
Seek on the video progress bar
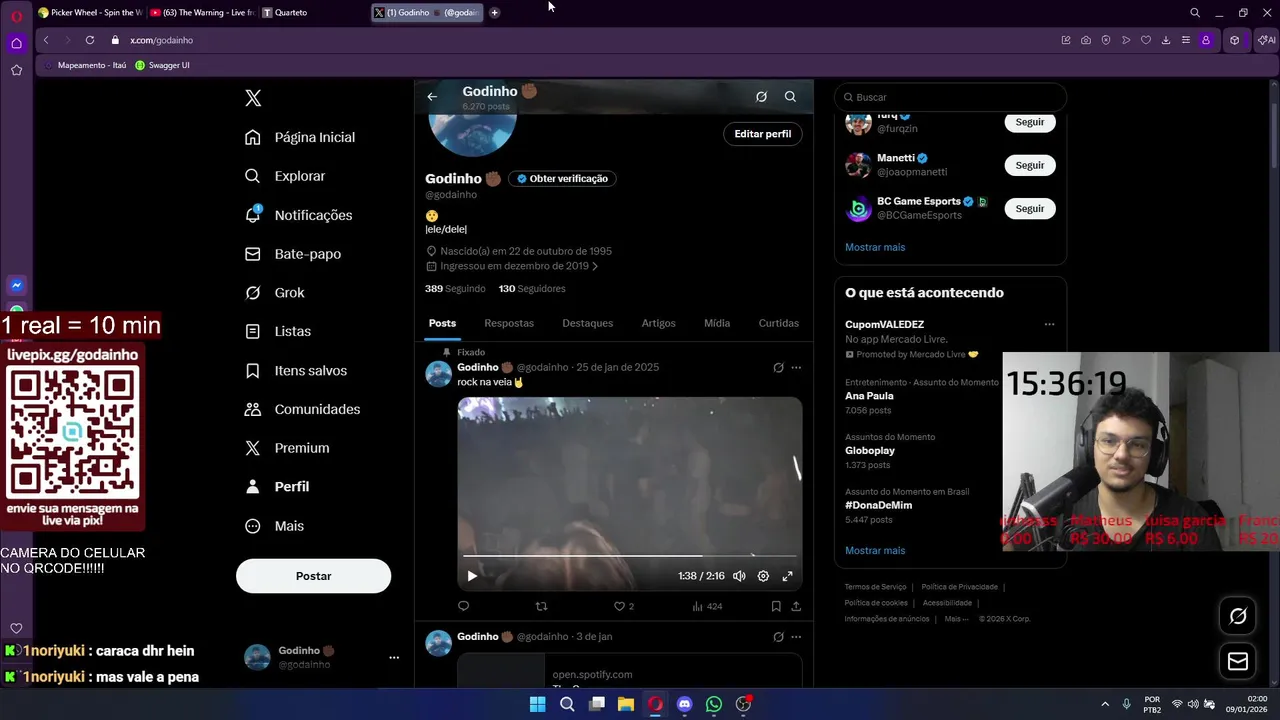point(629,555)
